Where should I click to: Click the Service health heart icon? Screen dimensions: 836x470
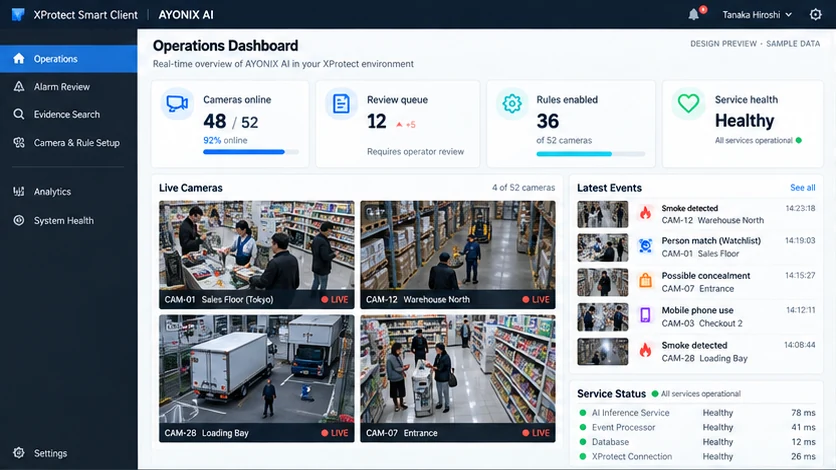tap(688, 103)
